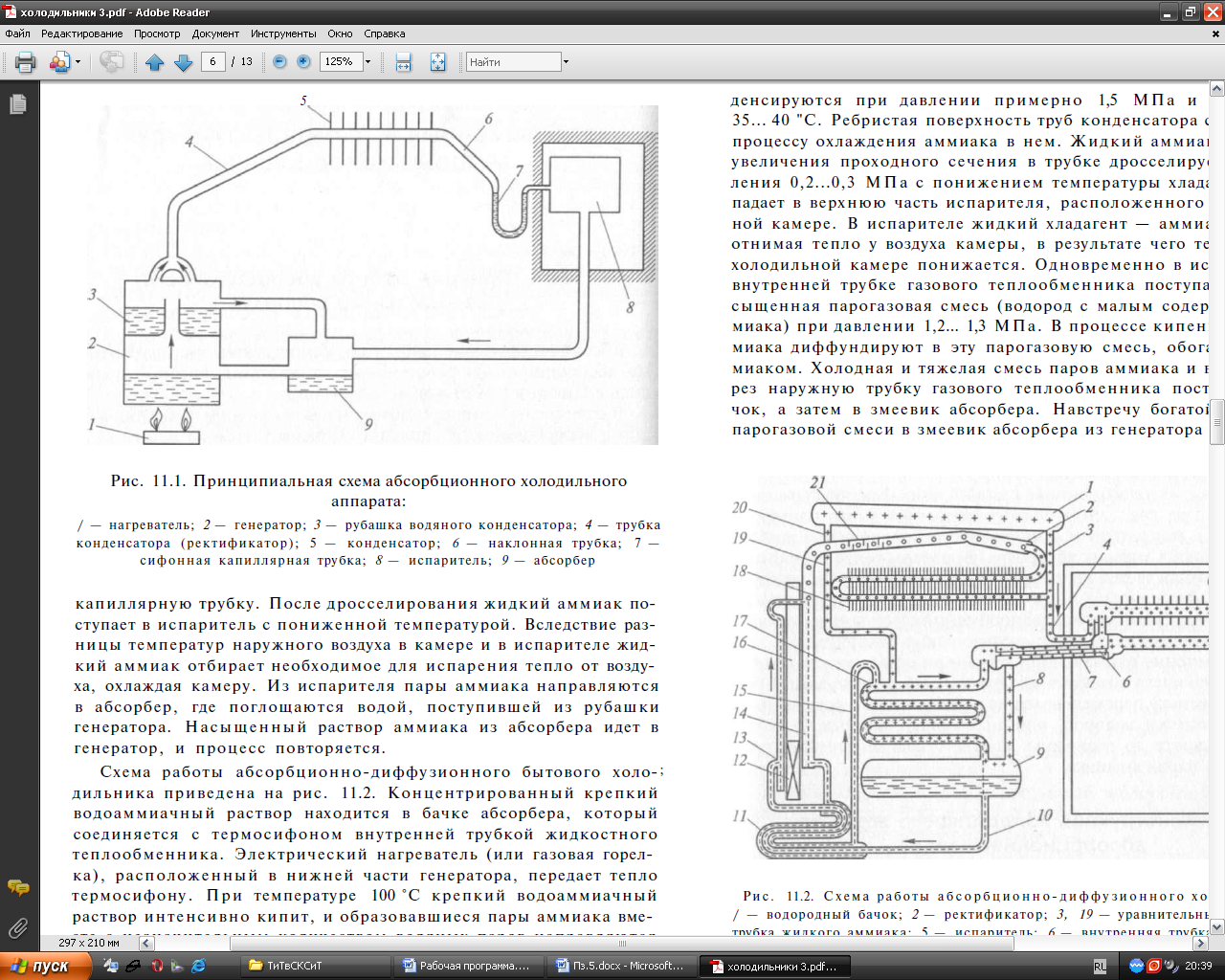Click the horizontal scrollbar left arrow
Viewport: 1225px width, 980px height.
point(146,943)
